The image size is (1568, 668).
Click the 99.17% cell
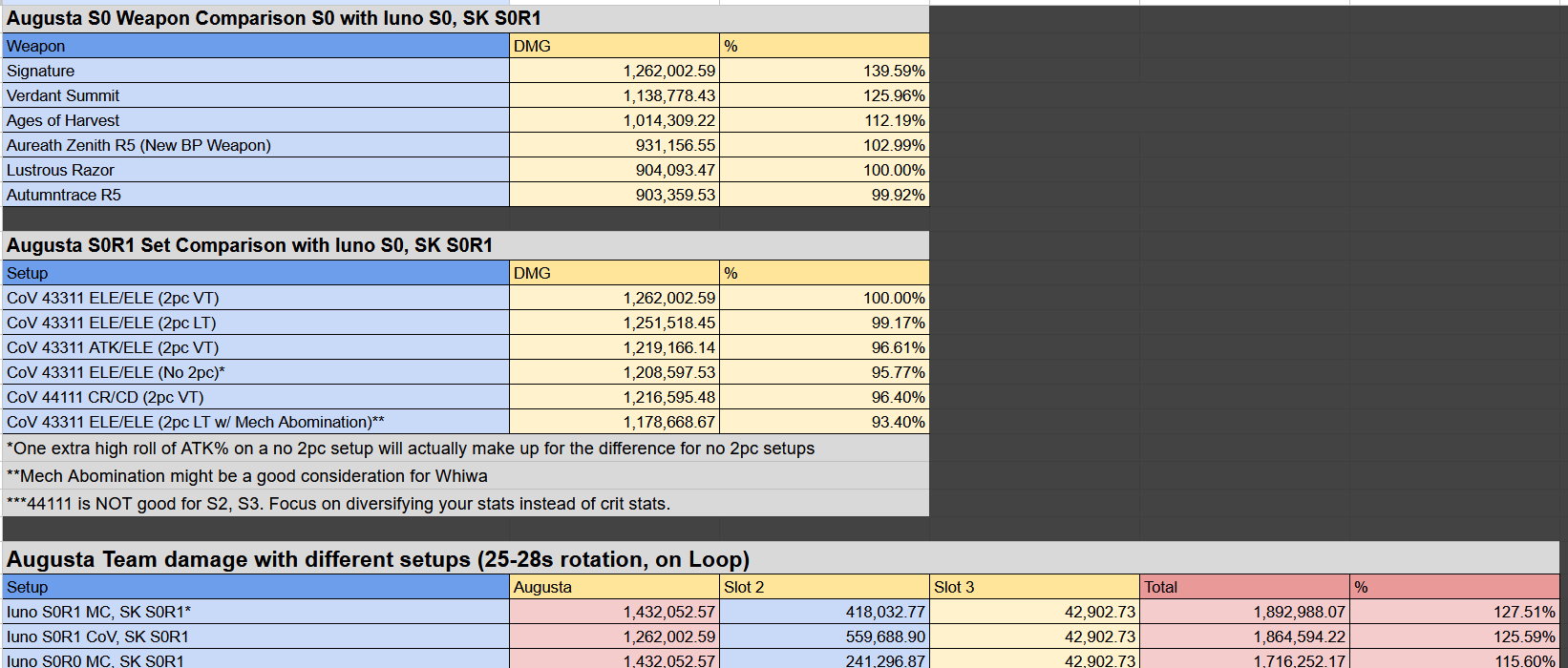(x=824, y=323)
